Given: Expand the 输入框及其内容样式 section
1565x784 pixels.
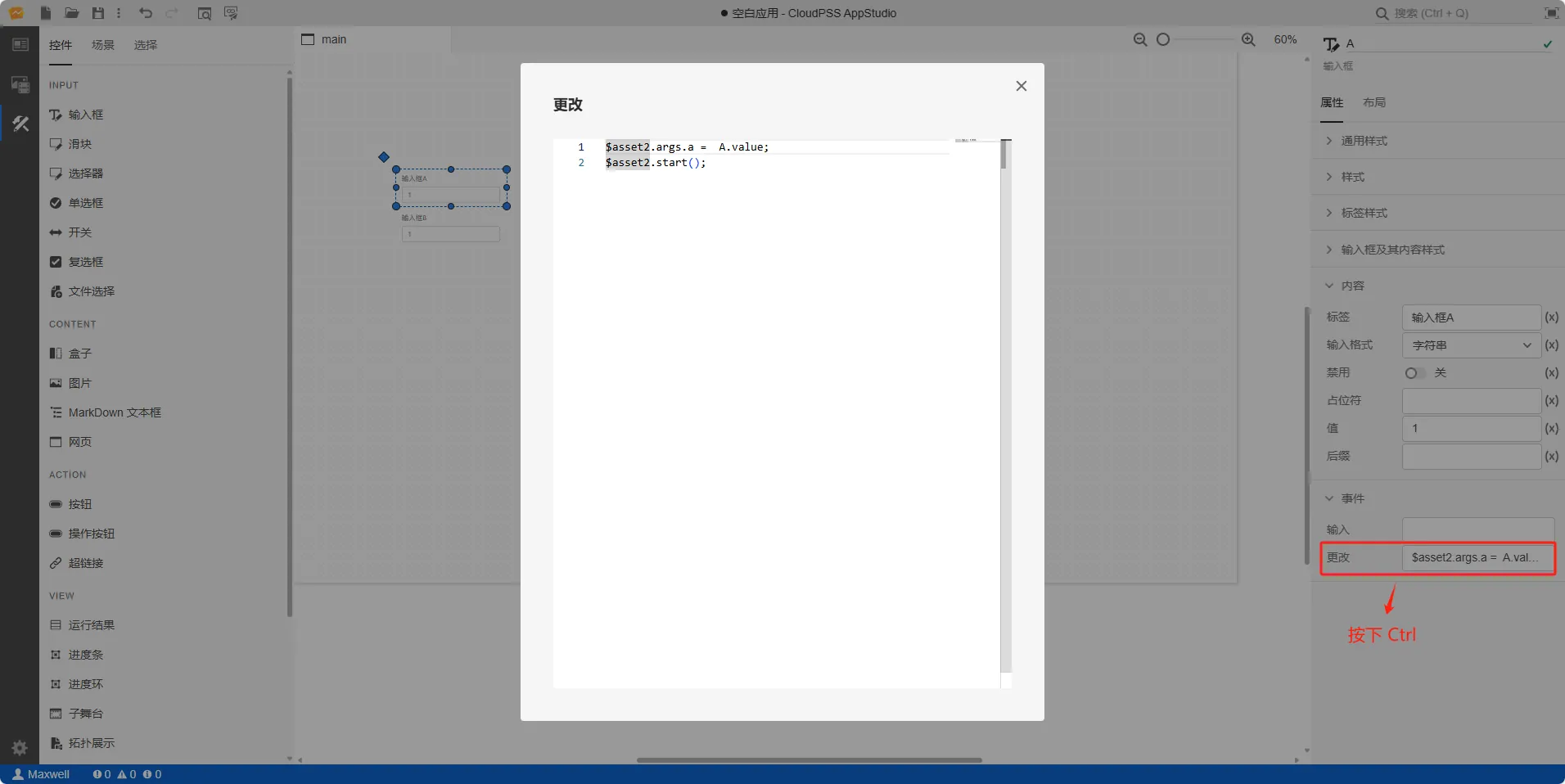Looking at the screenshot, I should (1438, 250).
